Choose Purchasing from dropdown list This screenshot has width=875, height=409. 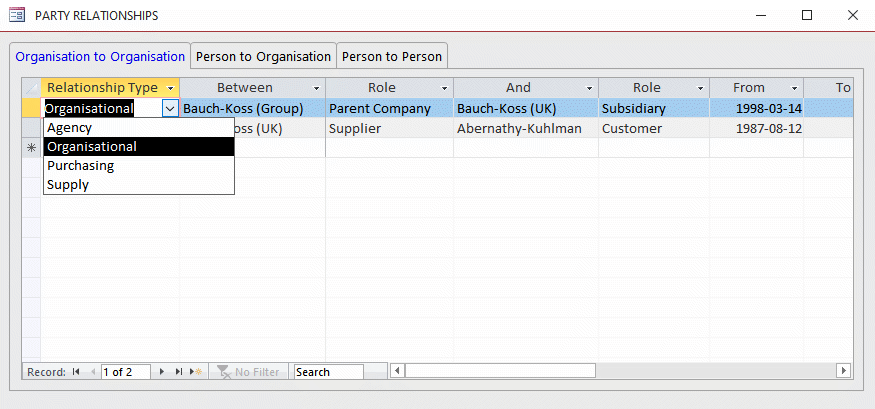pyautogui.click(x=139, y=166)
